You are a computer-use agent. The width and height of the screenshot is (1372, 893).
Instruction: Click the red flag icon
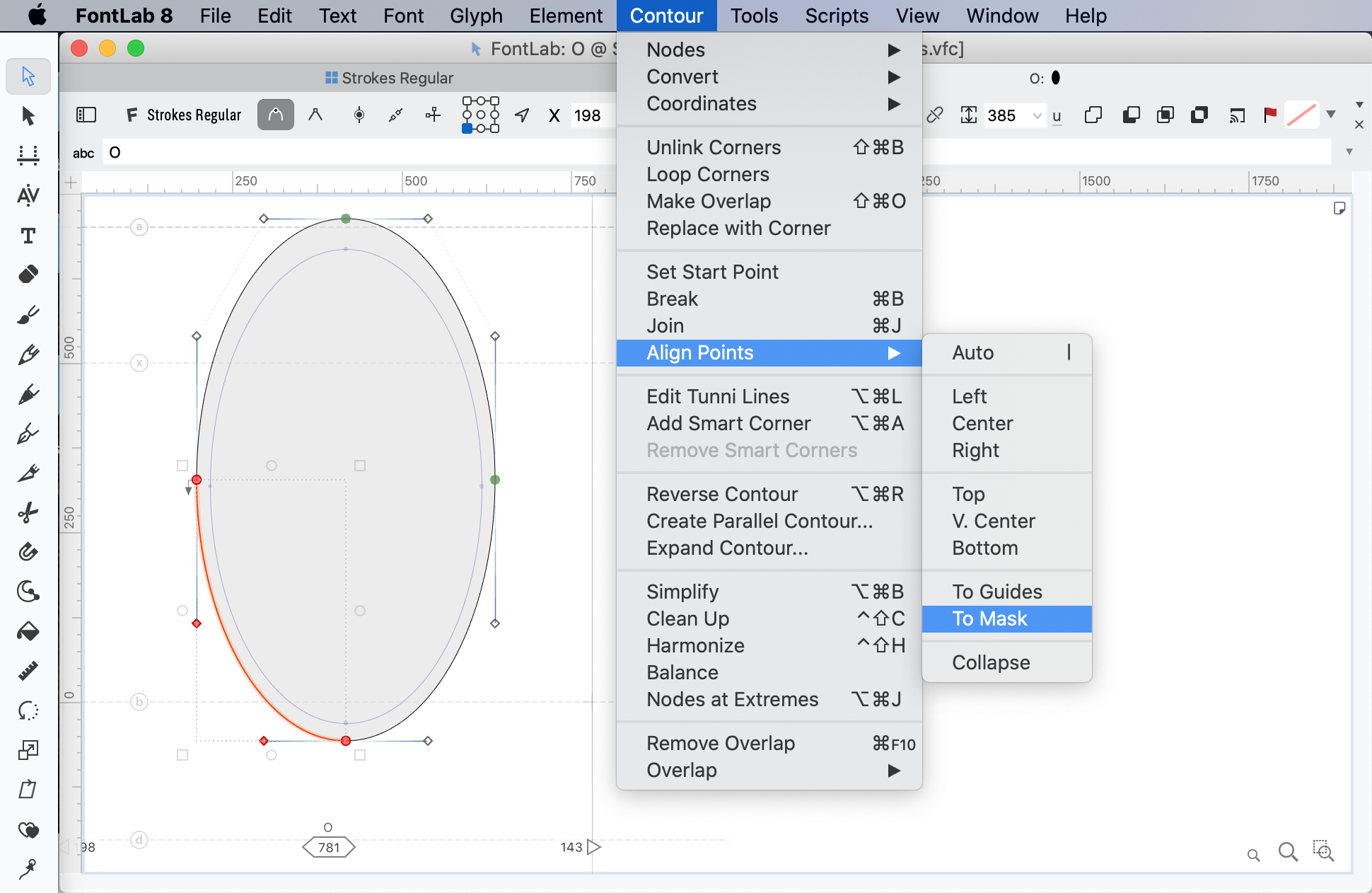[x=1270, y=115]
